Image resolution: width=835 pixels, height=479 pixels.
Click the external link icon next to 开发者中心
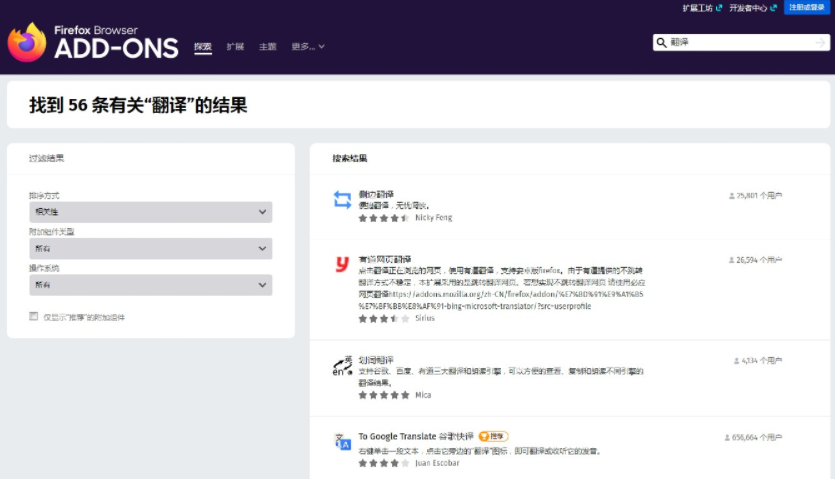click(773, 7)
